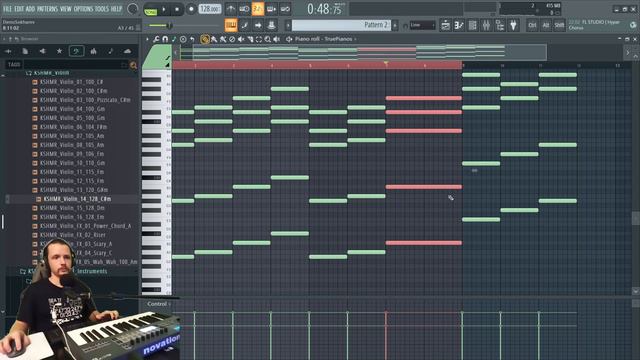Show the Channel rack view
This screenshot has height=360, width=640.
[x=473, y=25]
